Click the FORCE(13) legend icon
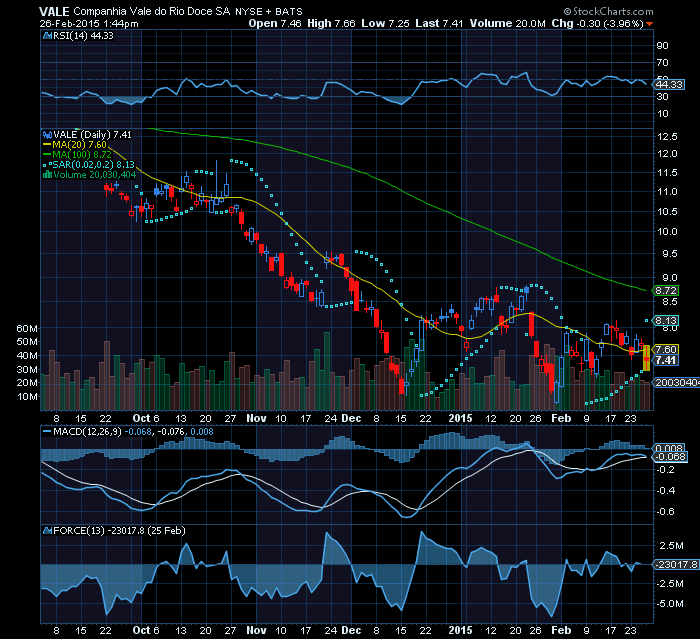Screen dimensions: 700x639 pyautogui.click(x=47, y=531)
